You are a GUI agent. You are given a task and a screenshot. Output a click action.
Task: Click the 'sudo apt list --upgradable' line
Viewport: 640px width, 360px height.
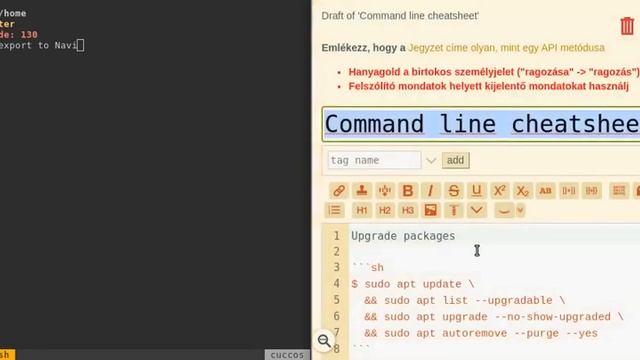click(464, 300)
